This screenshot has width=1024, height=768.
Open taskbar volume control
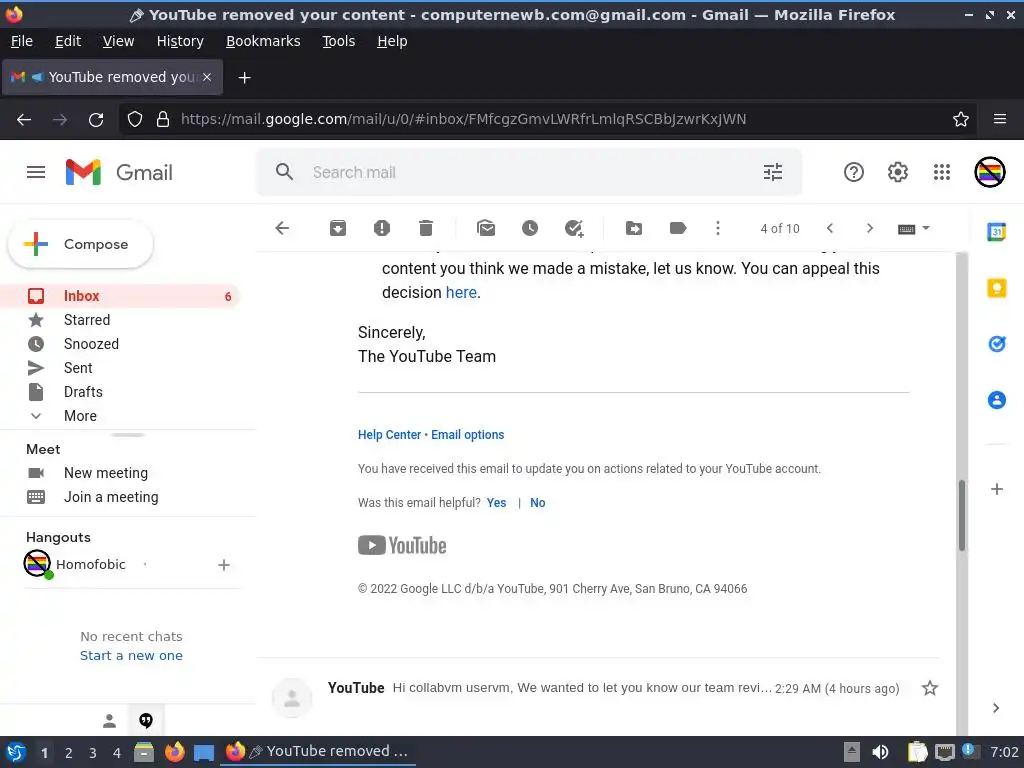pyautogui.click(x=880, y=752)
